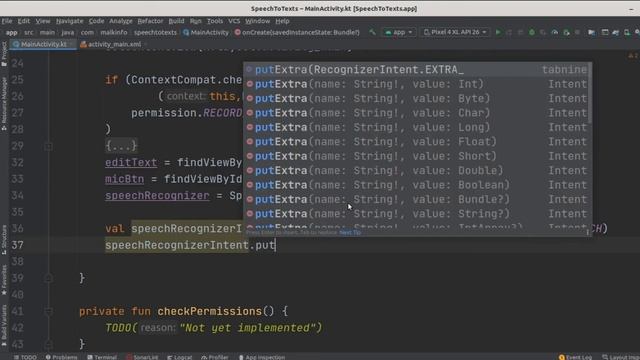Open the Help menu
This screenshot has width=640, height=360.
coord(282,21)
